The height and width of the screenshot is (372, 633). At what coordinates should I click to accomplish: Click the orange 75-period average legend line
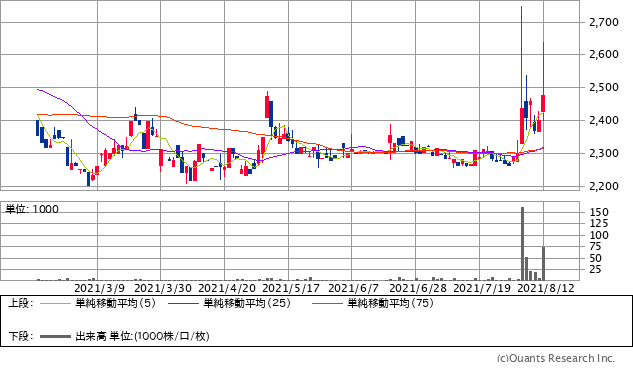pos(327,303)
